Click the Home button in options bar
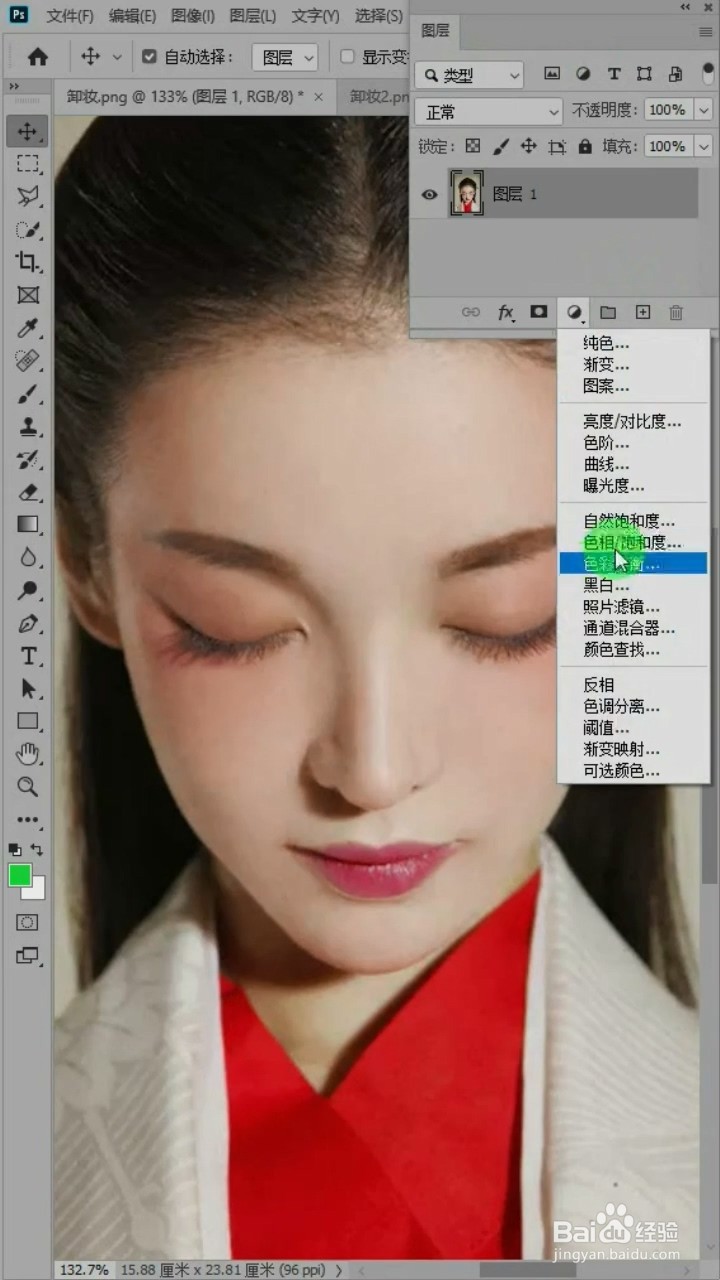720x1280 pixels. pos(38,57)
